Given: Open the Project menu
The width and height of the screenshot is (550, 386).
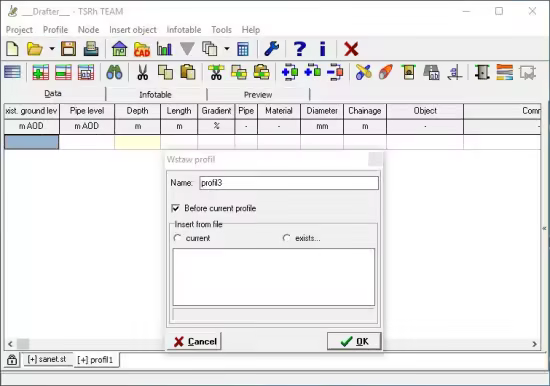Looking at the screenshot, I should [19, 30].
